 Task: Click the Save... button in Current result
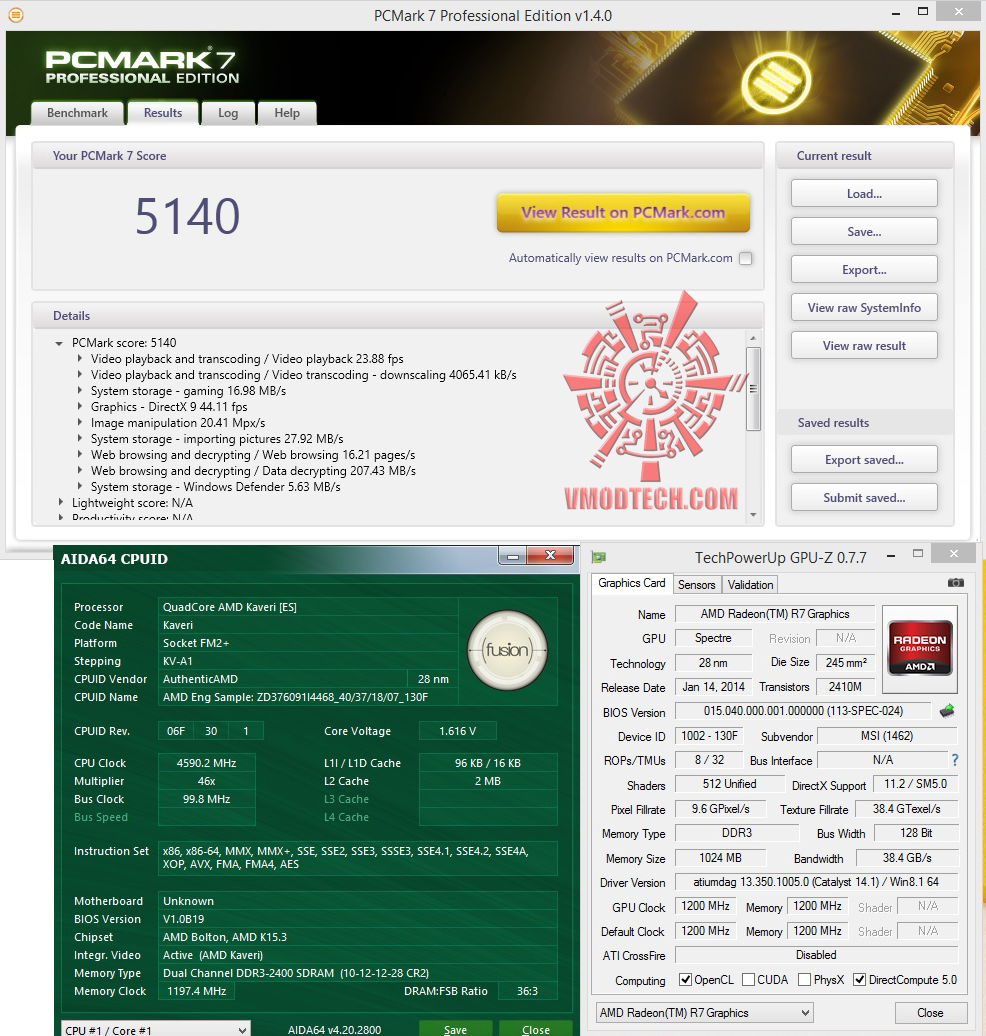click(864, 232)
